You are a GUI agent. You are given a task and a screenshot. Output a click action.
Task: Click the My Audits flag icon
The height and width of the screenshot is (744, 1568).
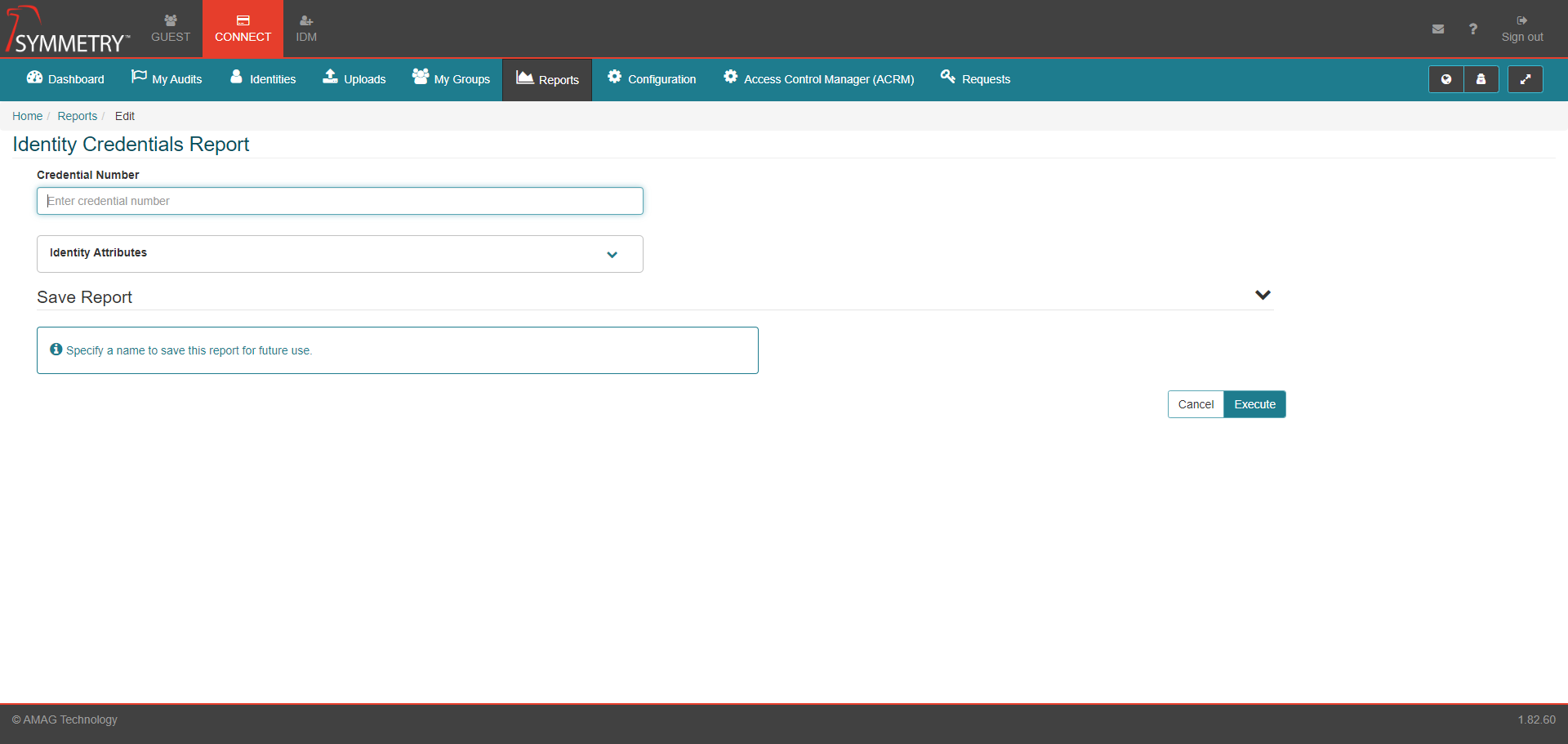(139, 77)
